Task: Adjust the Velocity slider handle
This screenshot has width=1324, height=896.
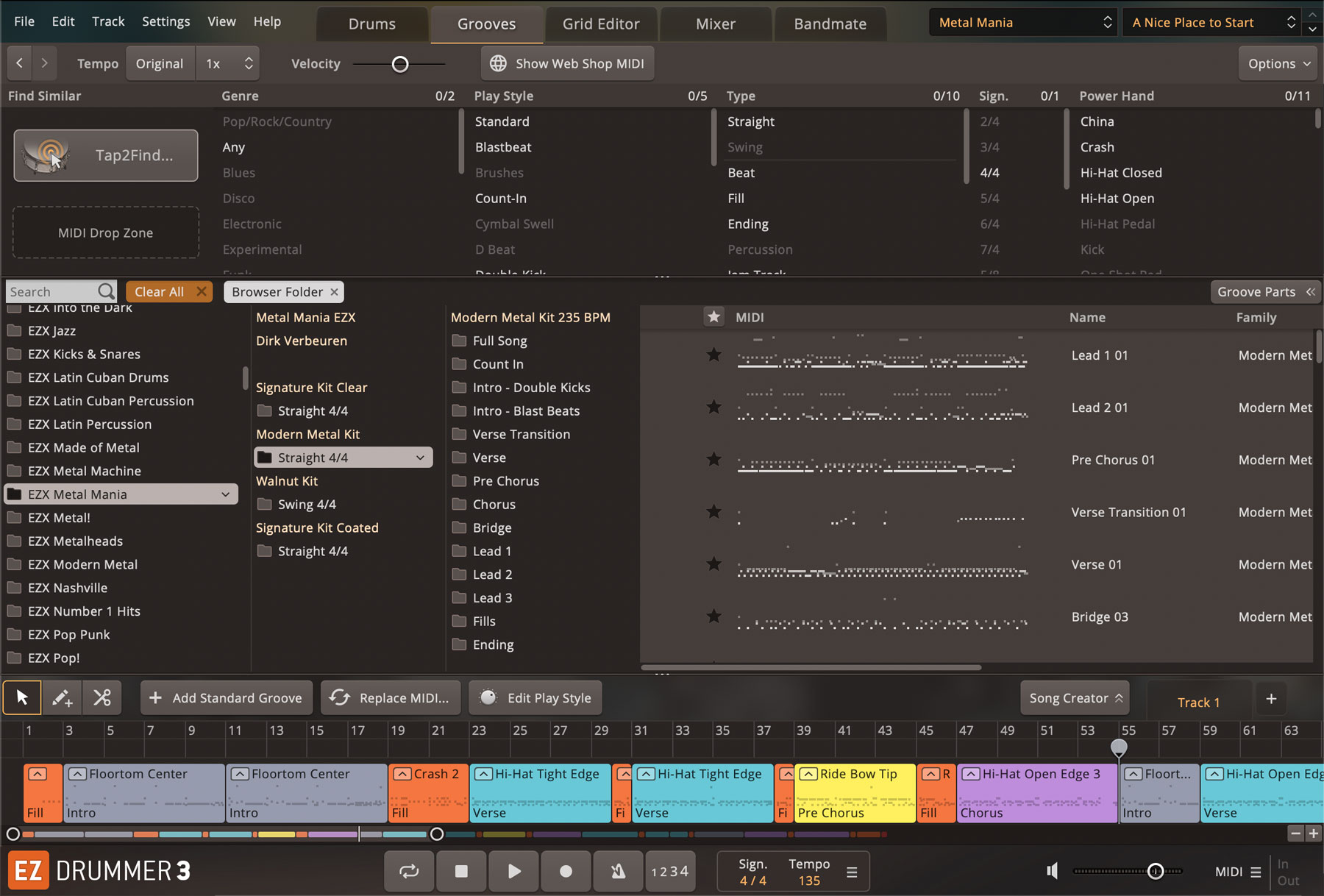Action: click(x=400, y=64)
